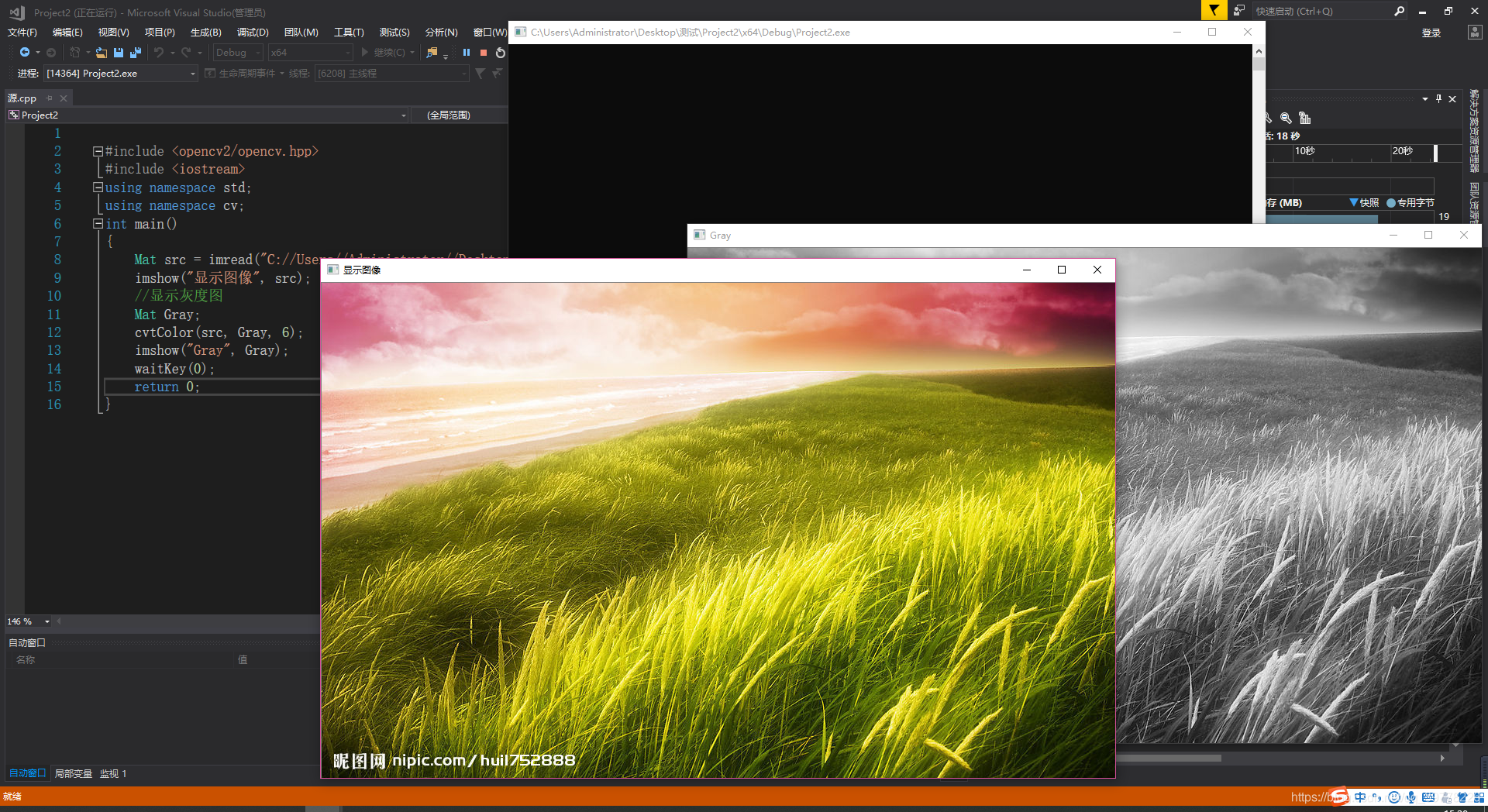Open the (全局范围) scope dropdown
1488x812 pixels.
pyautogui.click(x=459, y=115)
